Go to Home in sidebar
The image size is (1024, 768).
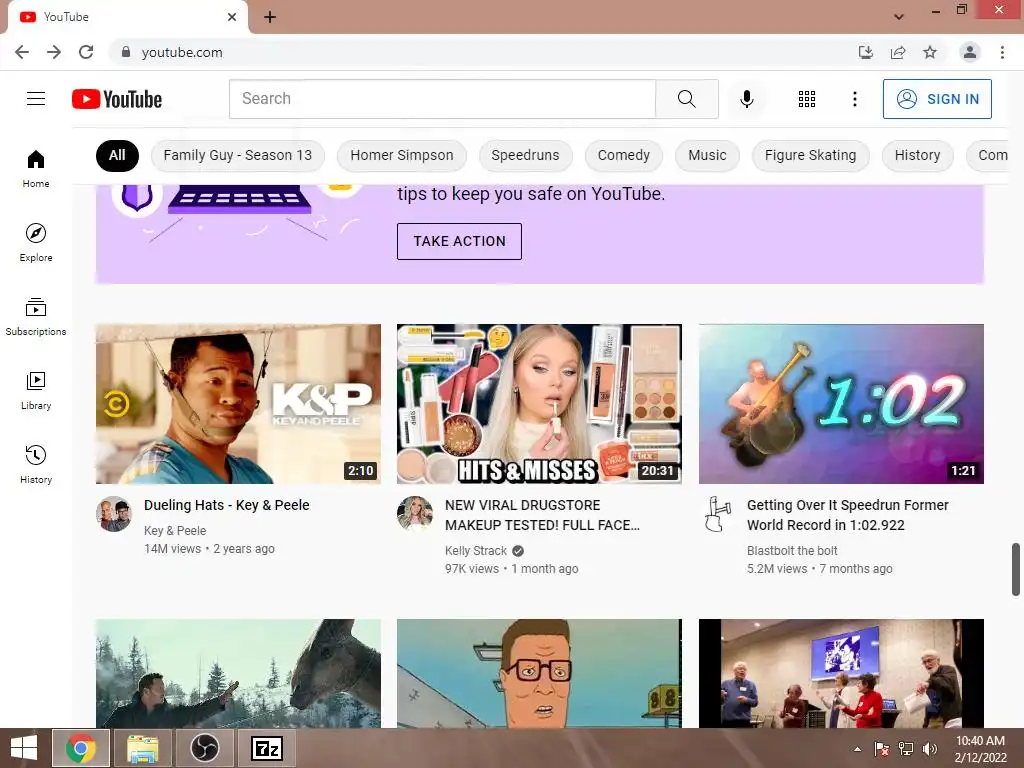(x=36, y=168)
